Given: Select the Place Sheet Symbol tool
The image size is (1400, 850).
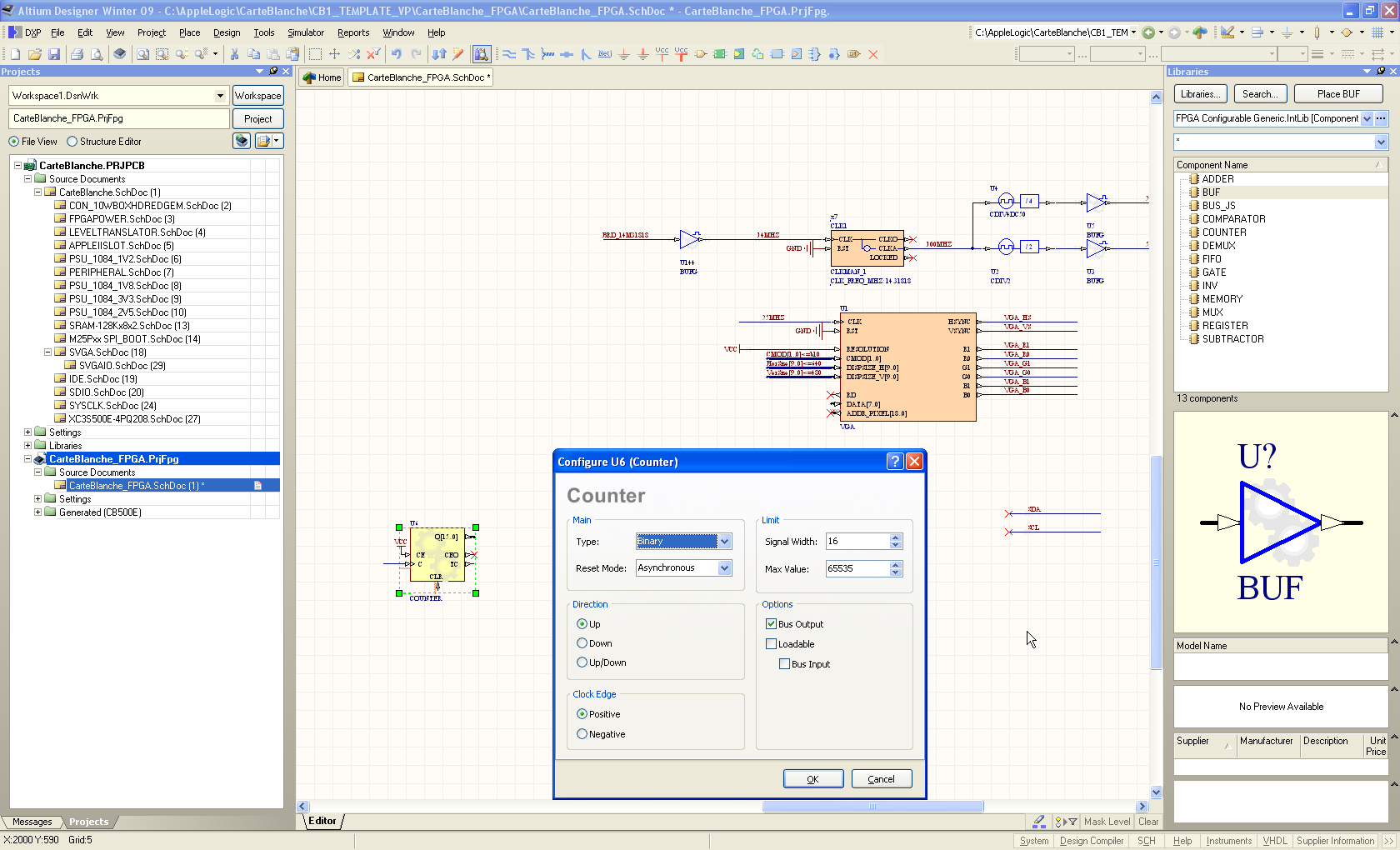Looking at the screenshot, I should tap(720, 54).
